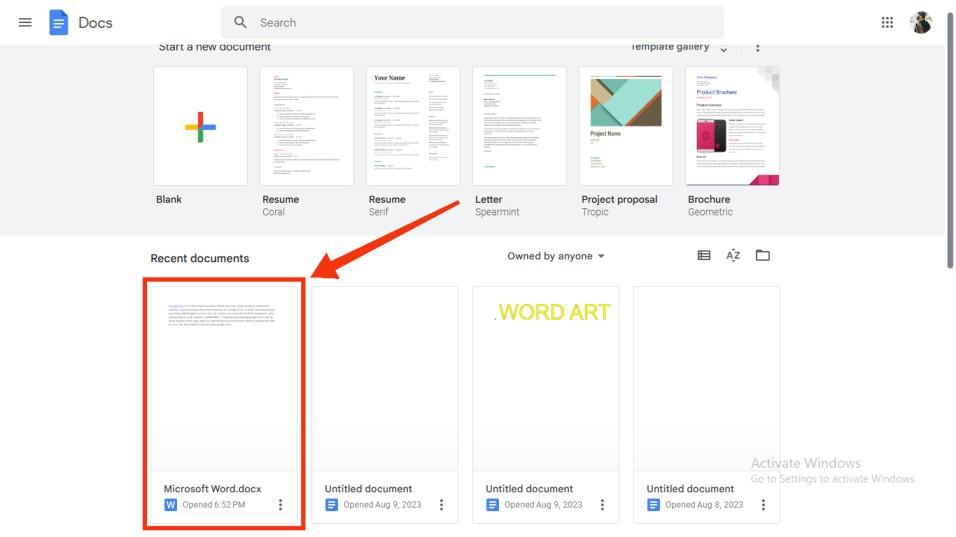Open the template section more options menu
The width and height of the screenshot is (956, 537).
(x=758, y=48)
